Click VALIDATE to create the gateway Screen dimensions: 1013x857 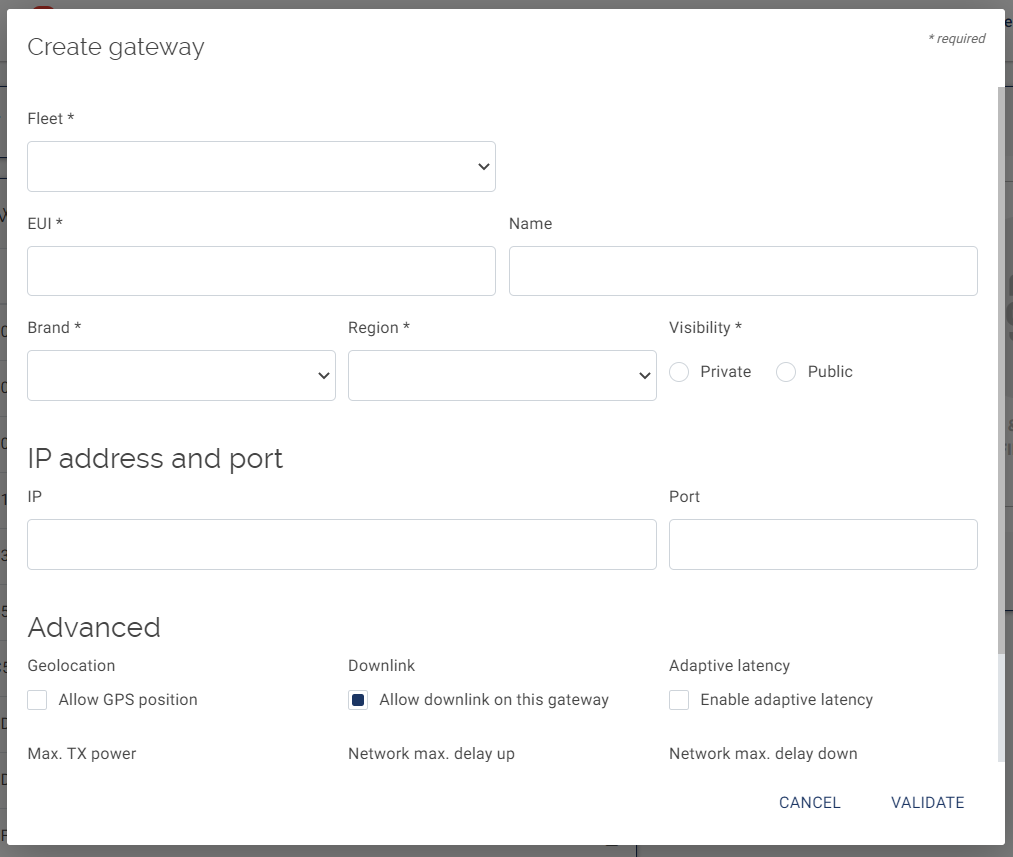pyautogui.click(x=927, y=803)
